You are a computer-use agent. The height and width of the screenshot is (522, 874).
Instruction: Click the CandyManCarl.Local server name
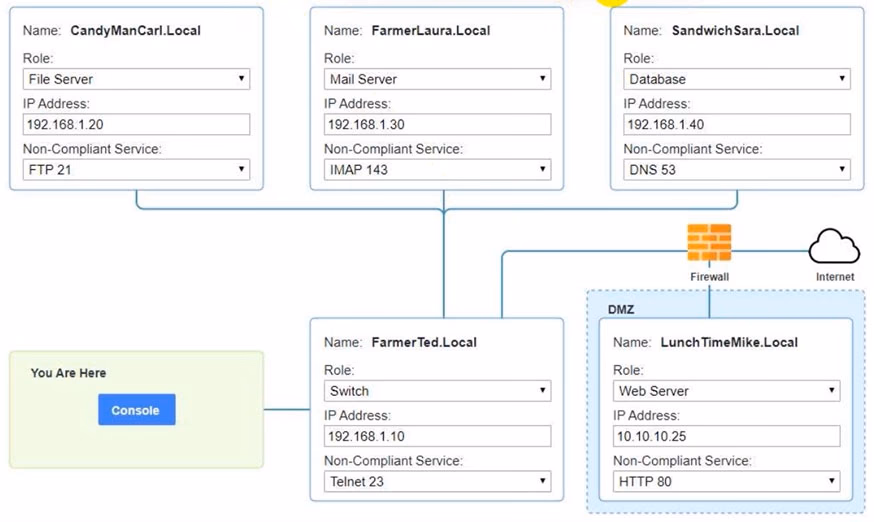135,31
